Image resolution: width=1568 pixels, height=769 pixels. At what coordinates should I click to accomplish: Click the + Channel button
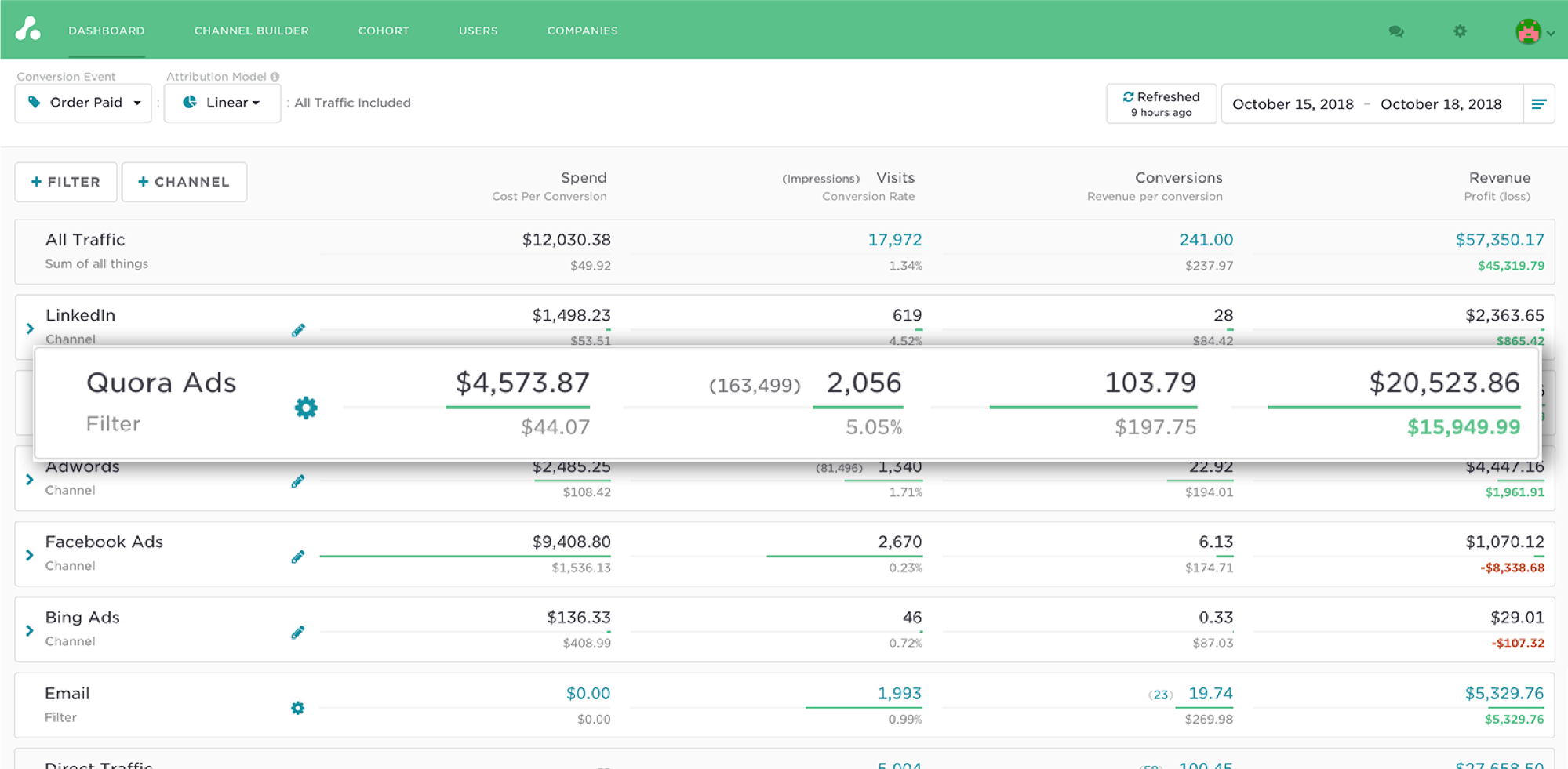(184, 182)
